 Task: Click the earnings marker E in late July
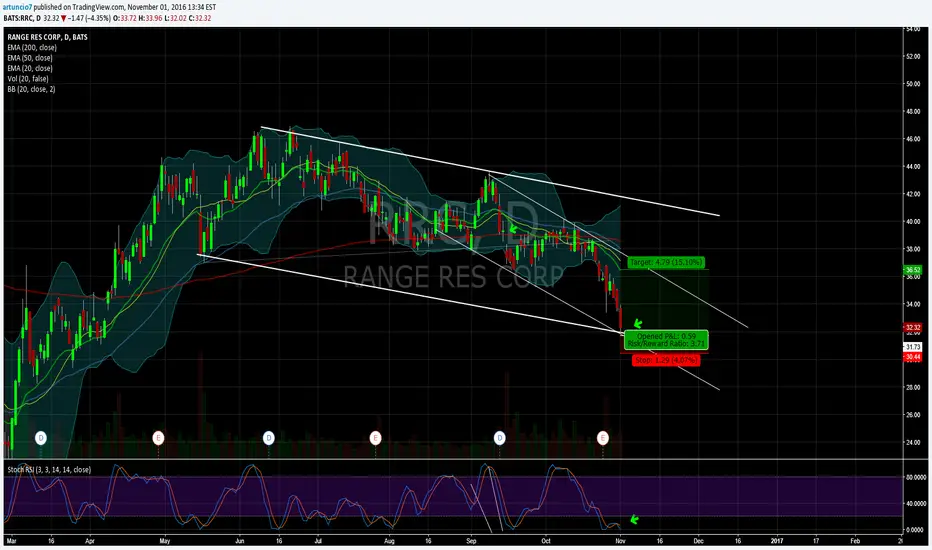375,438
